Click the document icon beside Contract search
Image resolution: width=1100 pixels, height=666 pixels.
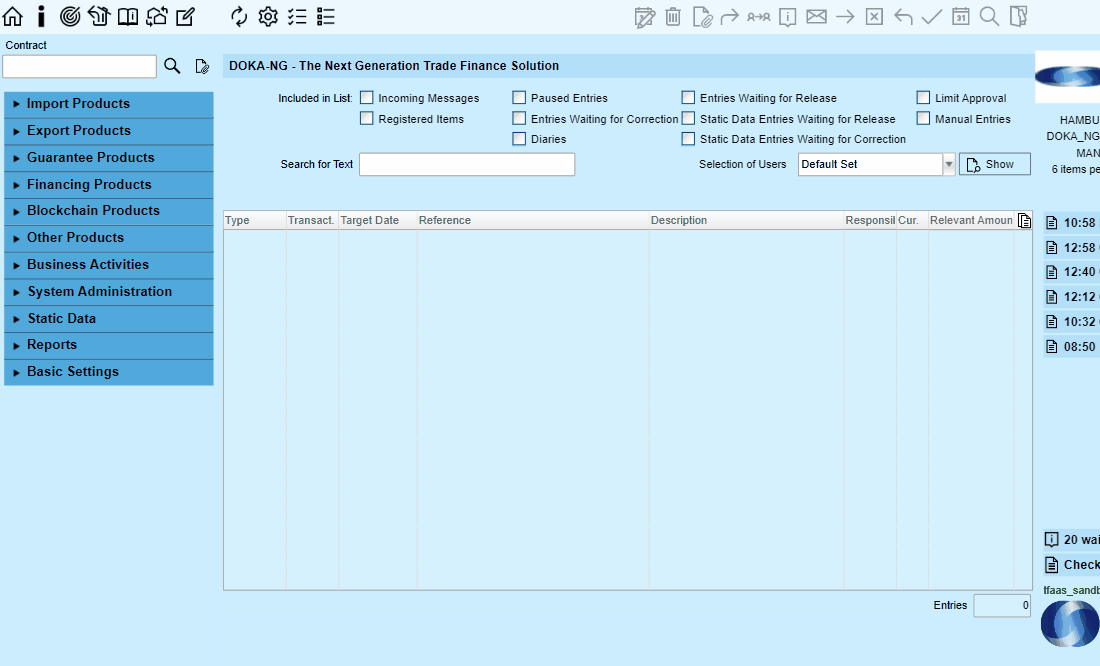(202, 66)
